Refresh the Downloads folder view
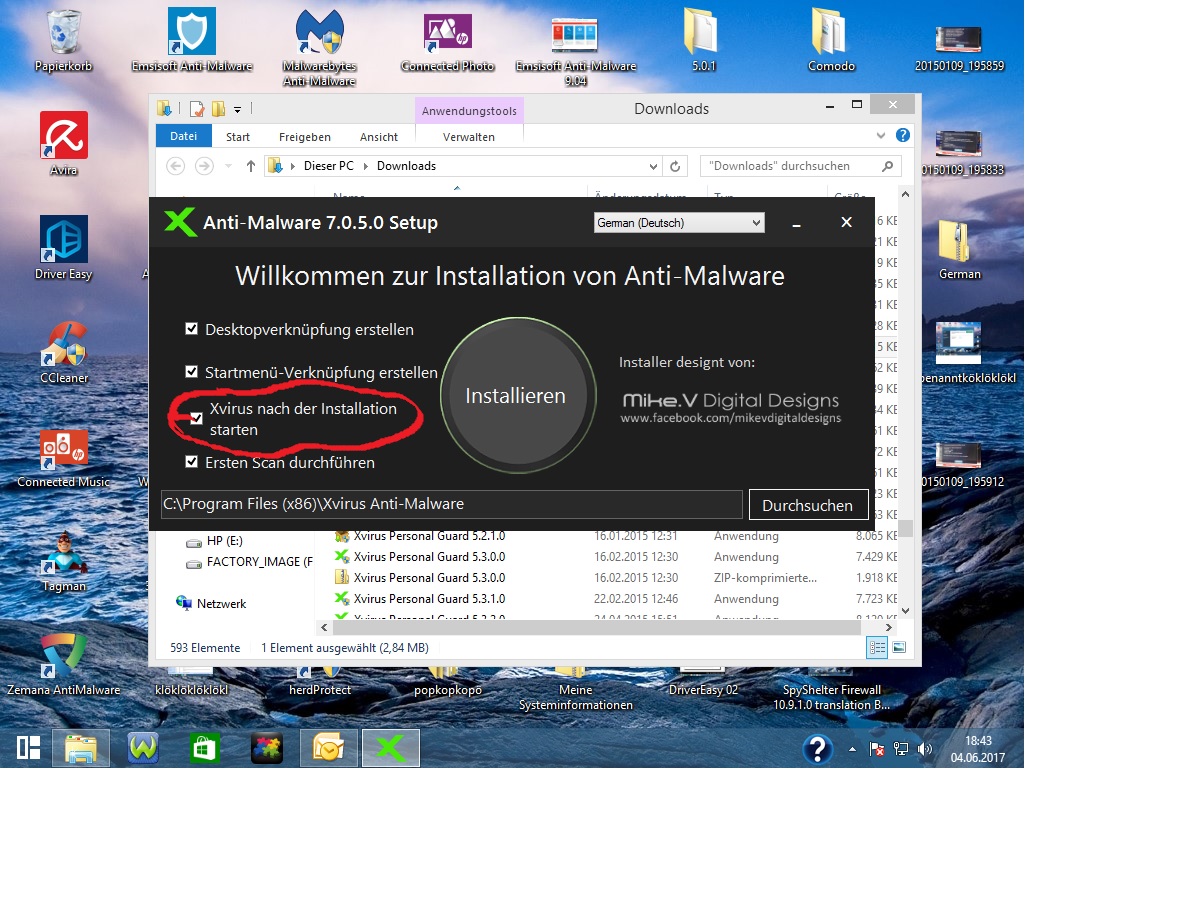 coord(675,166)
